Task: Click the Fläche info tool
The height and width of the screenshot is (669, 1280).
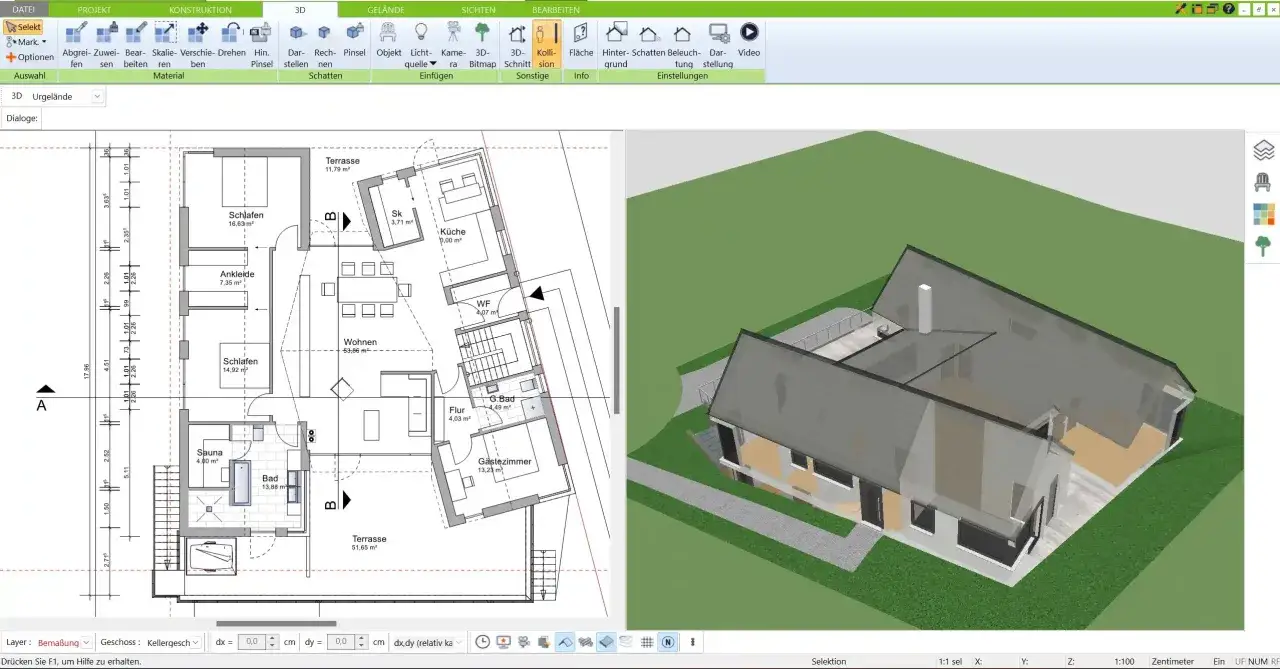Action: point(581,40)
